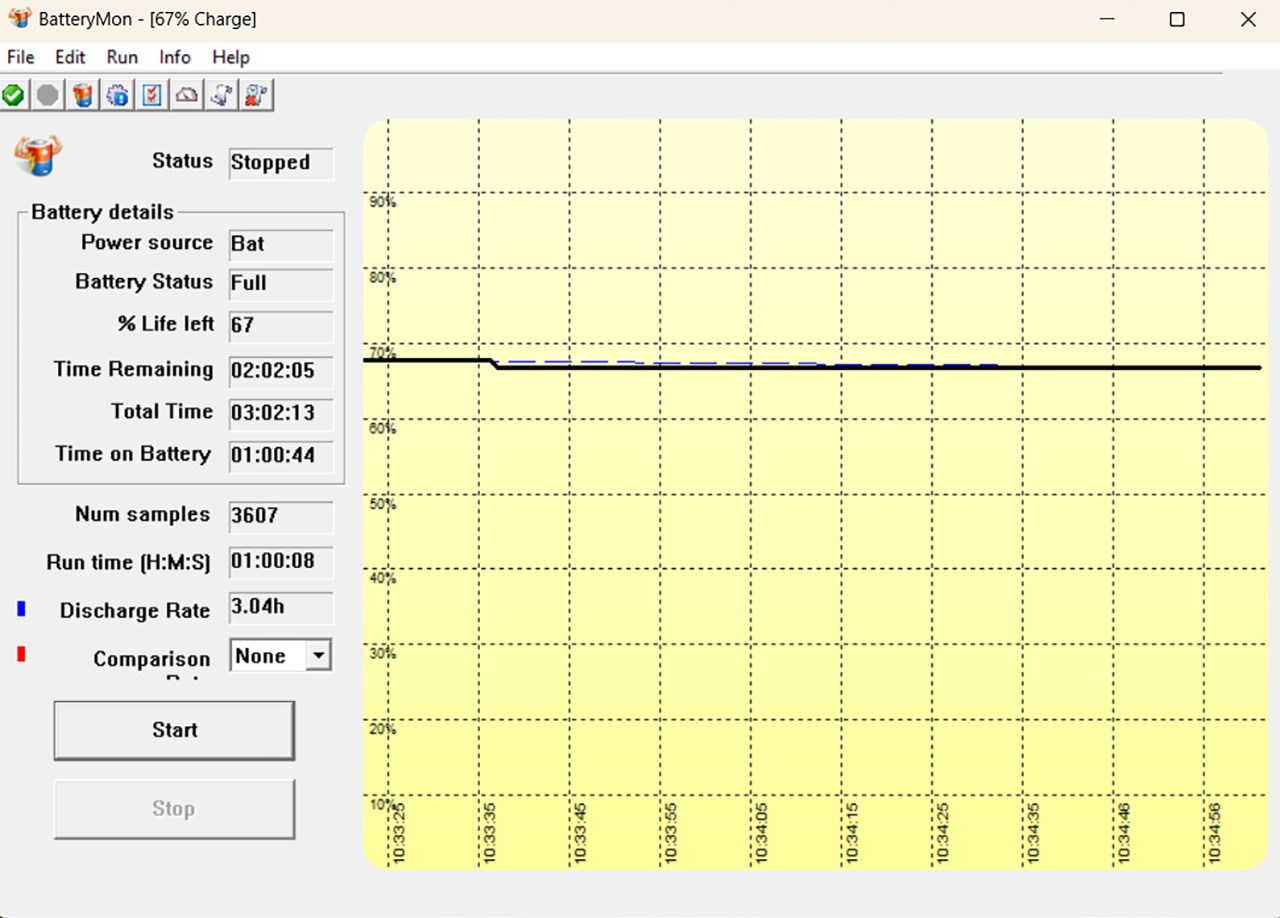Click the green checkmark start monitoring icon
This screenshot has width=1280, height=918.
pos(14,96)
